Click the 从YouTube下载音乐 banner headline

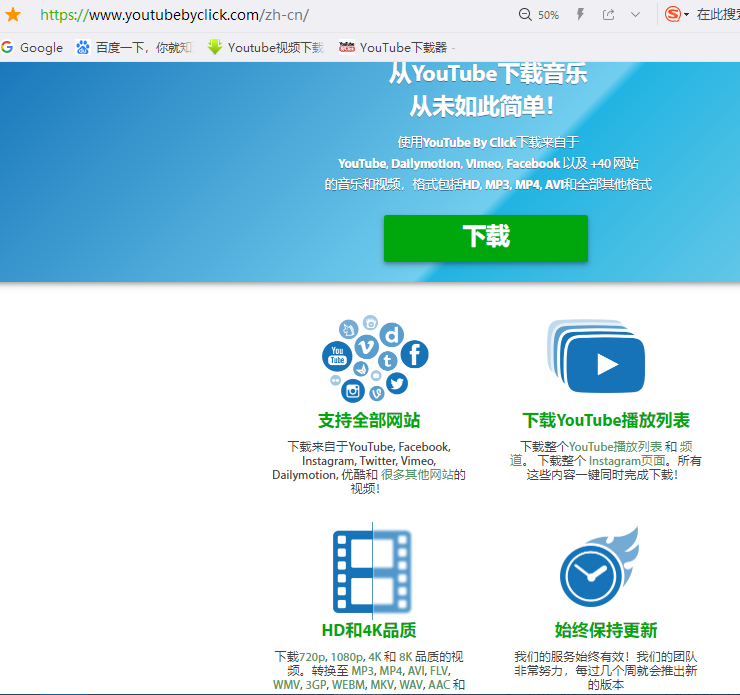click(x=488, y=74)
